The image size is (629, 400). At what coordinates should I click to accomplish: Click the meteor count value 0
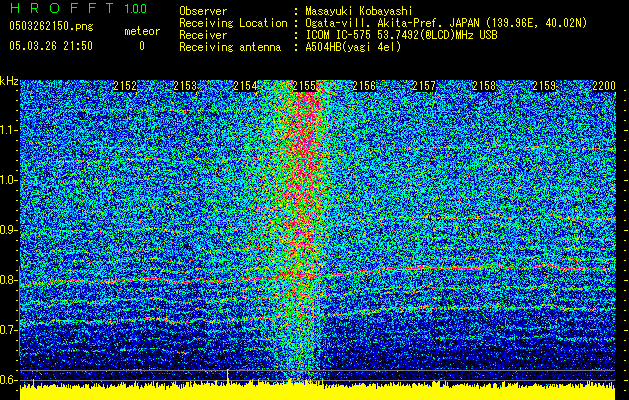(x=142, y=46)
